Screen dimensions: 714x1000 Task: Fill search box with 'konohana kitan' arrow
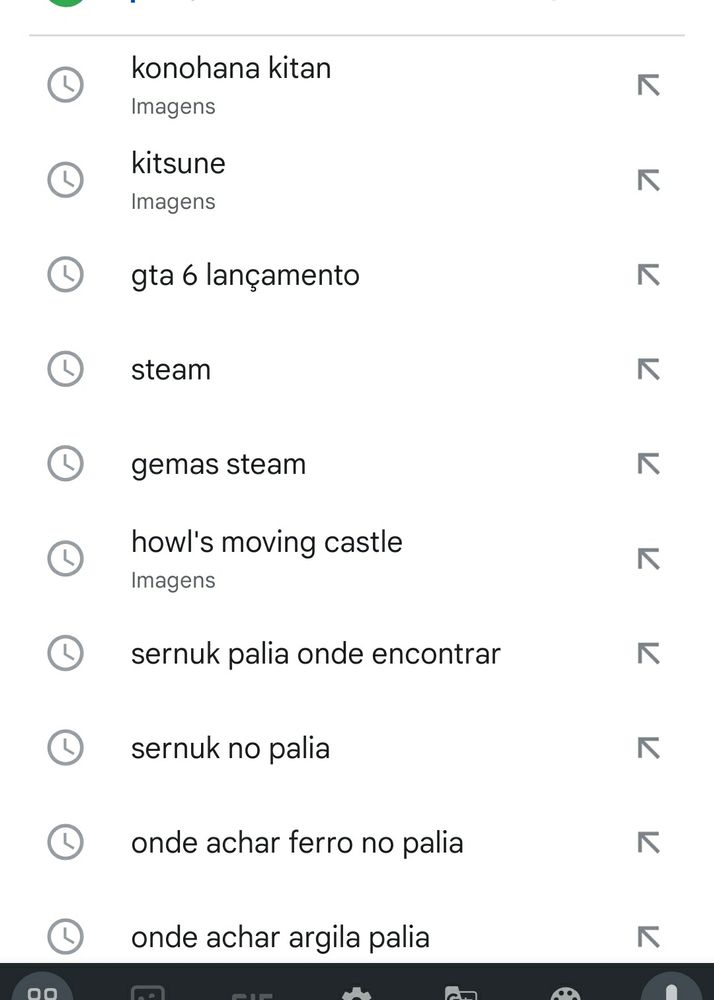click(648, 85)
